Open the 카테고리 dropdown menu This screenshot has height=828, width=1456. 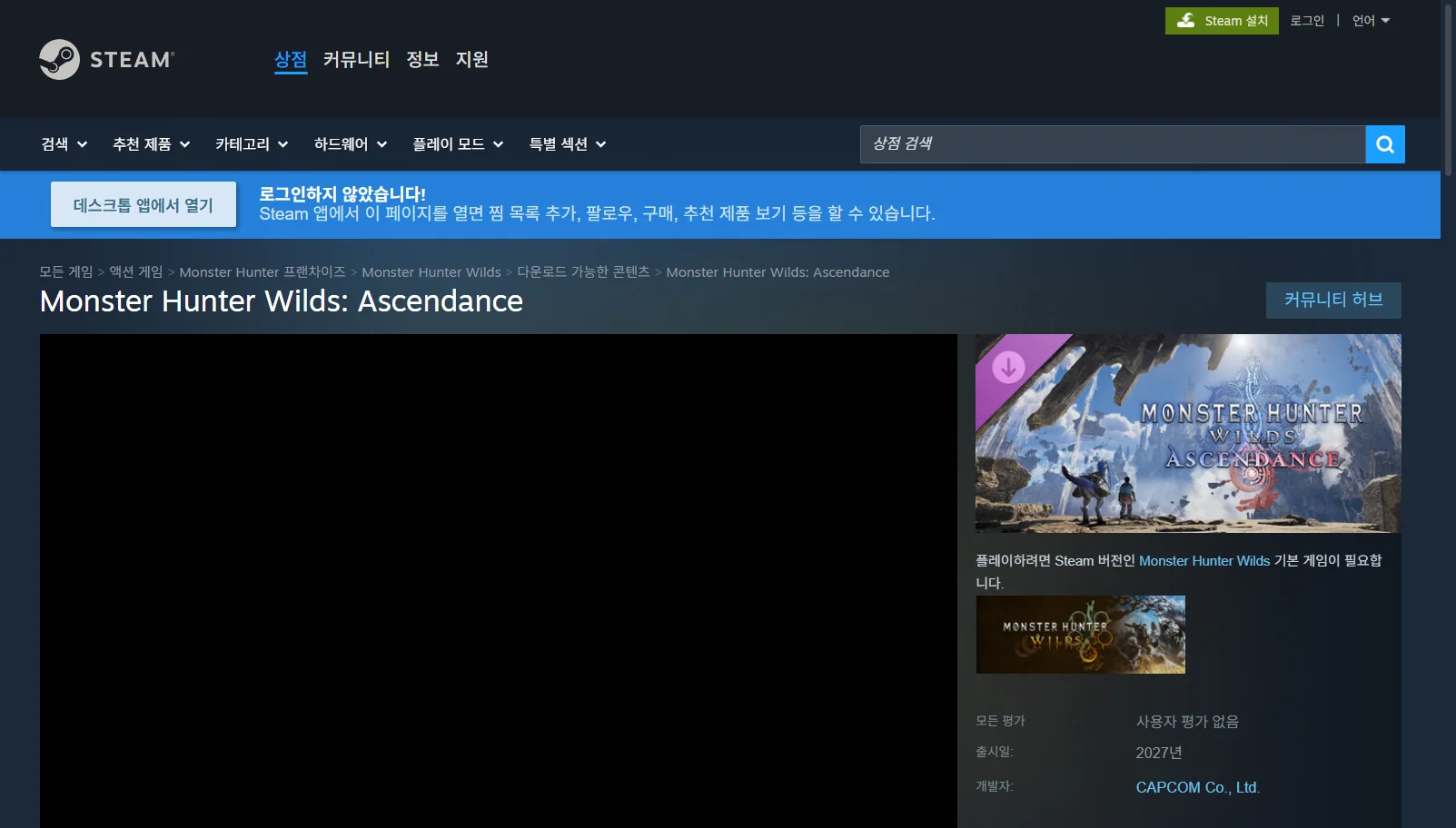pyautogui.click(x=252, y=144)
